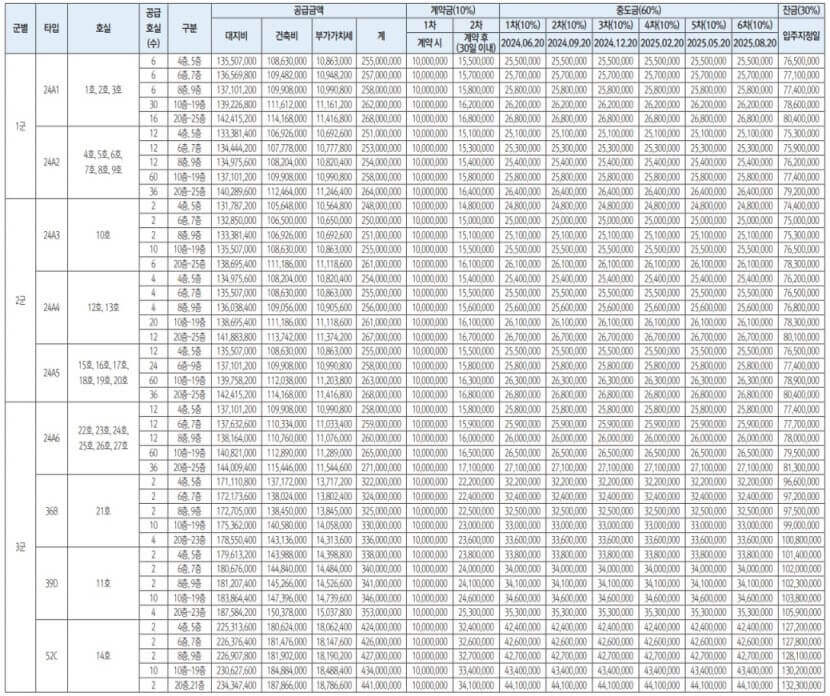Select the 24A3 type cell

coord(52,235)
